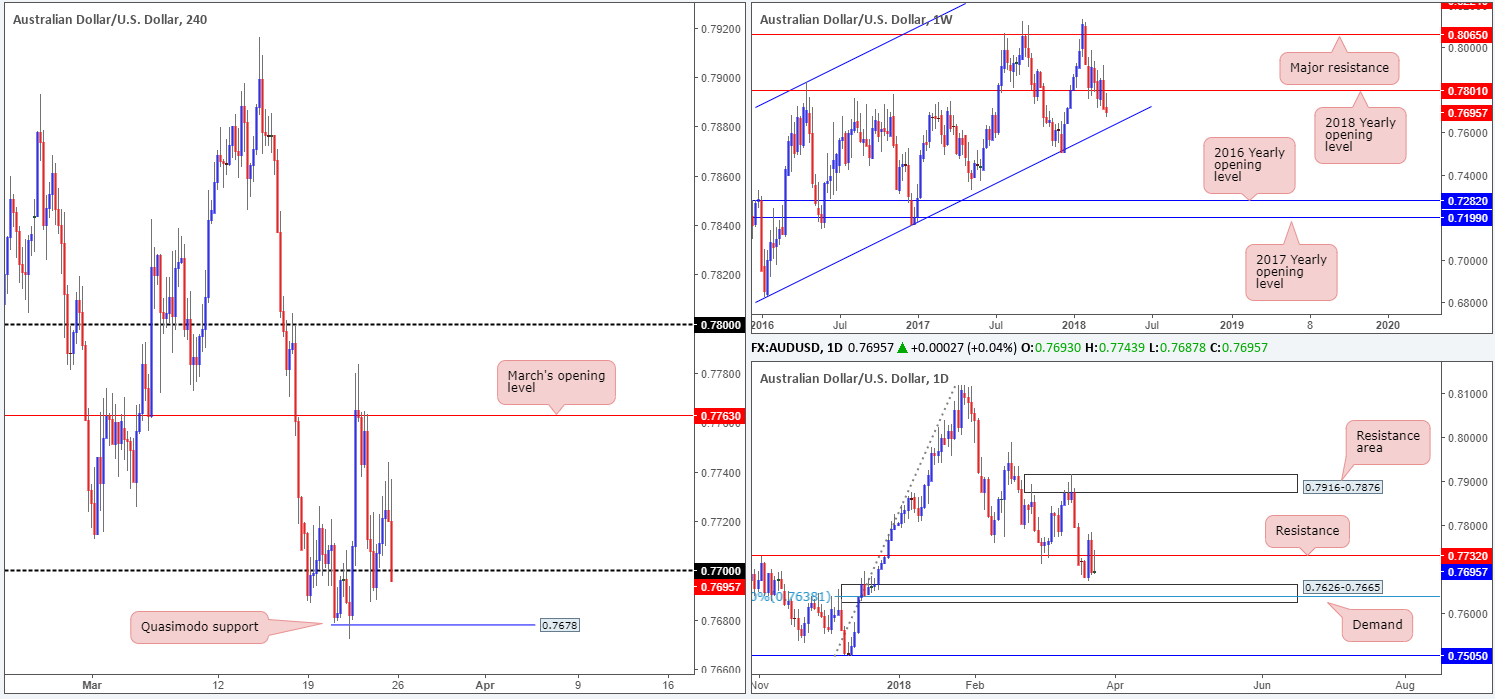Click the red 0.80650 weekly price label
Viewport: 1495px width, 699px height.
point(1466,34)
